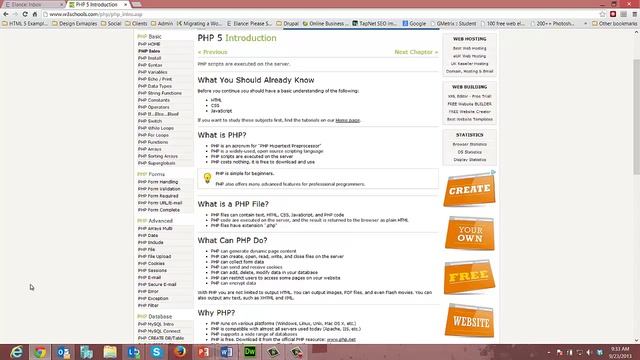This screenshot has height=360, width=640.
Task: Open Internet Explorer from the taskbar
Action: [16, 352]
